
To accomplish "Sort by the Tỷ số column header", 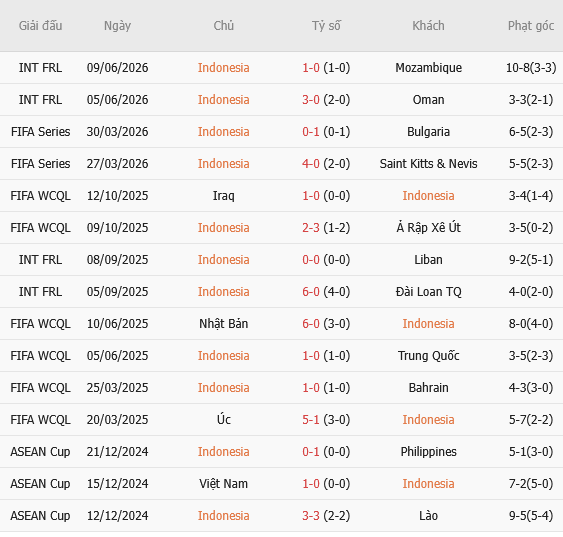I will [x=326, y=26].
